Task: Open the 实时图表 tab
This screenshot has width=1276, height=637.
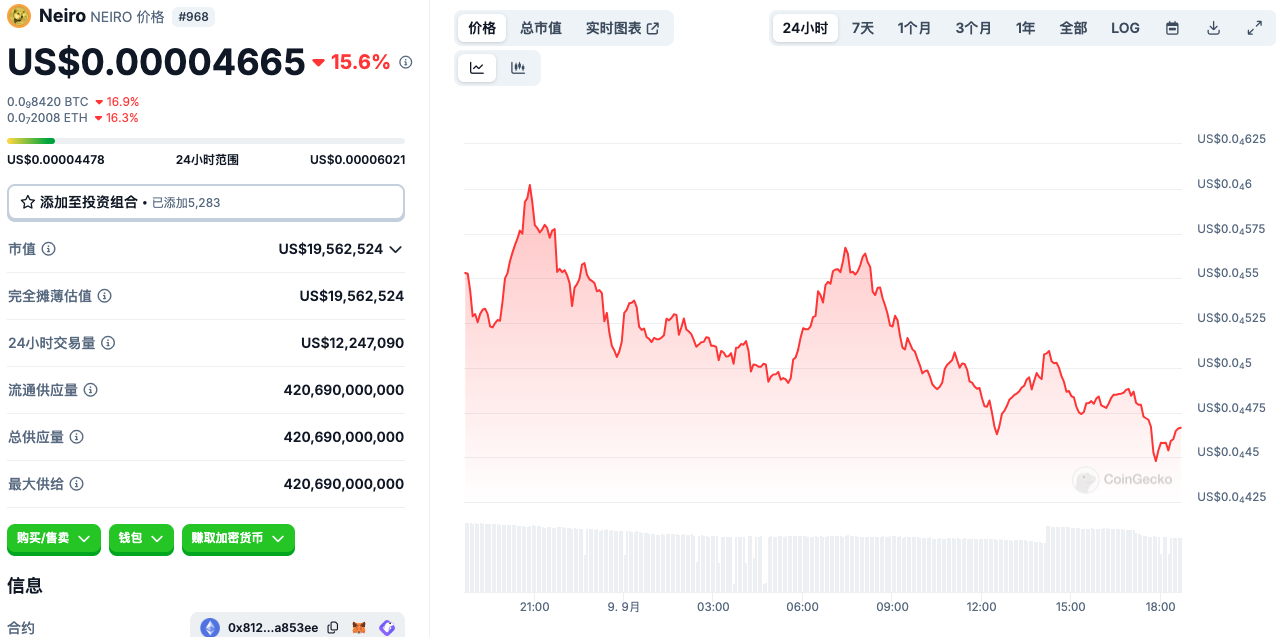Action: [x=622, y=28]
